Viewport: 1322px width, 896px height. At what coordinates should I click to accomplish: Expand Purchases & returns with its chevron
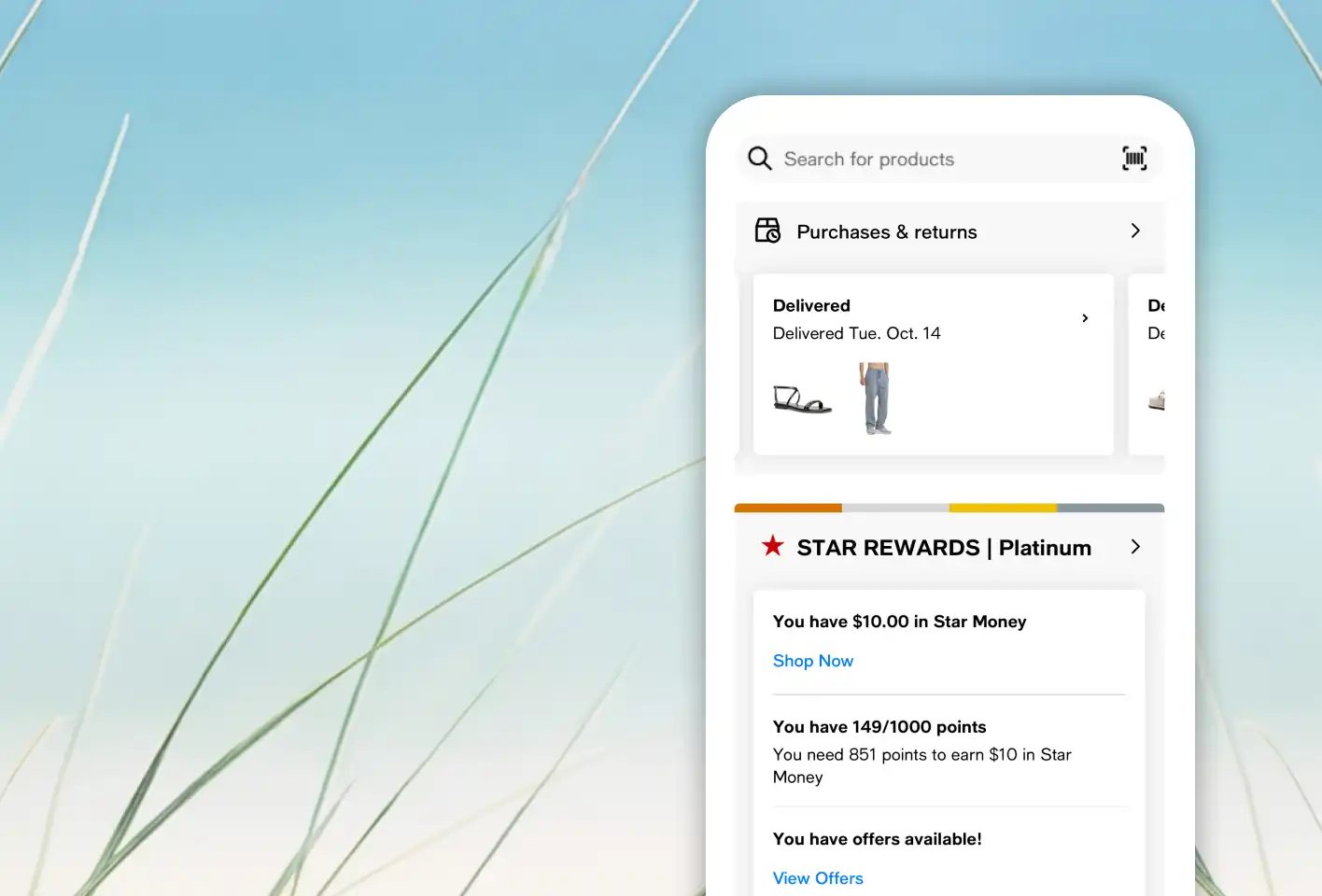(x=1135, y=231)
